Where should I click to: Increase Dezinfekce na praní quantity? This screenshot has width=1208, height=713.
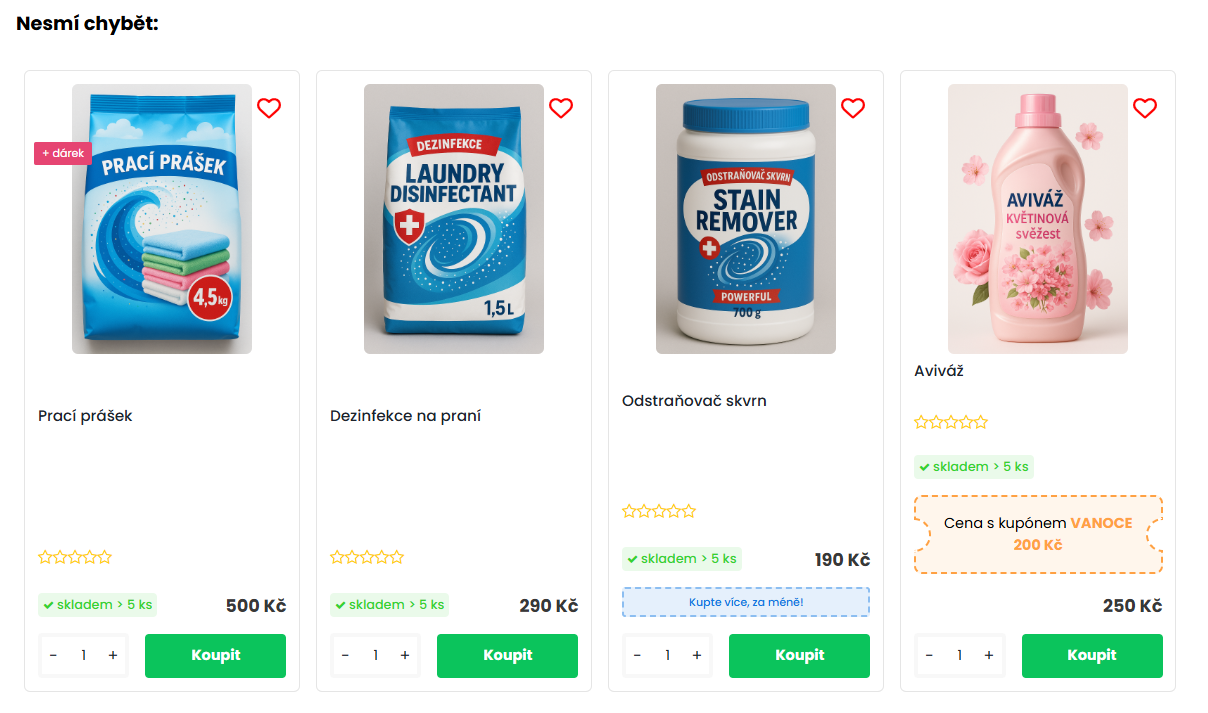tap(405, 656)
